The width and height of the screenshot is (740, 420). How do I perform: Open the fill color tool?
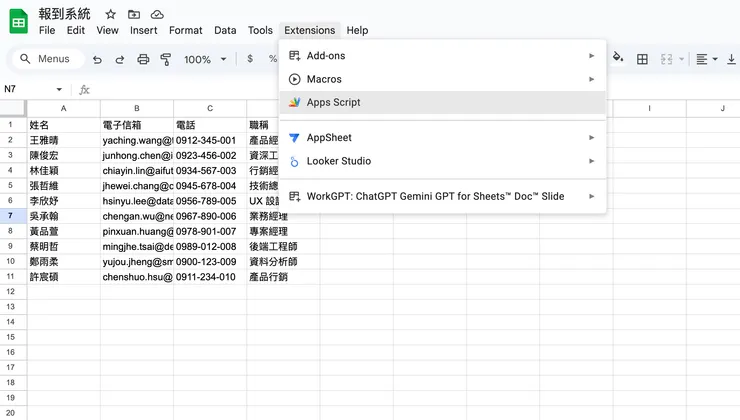[618, 58]
